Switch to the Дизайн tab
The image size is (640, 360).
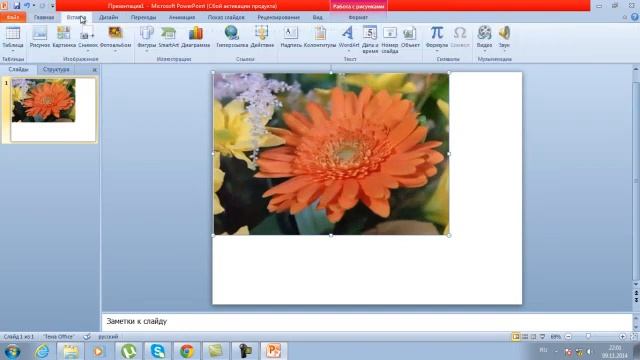[x=109, y=18]
